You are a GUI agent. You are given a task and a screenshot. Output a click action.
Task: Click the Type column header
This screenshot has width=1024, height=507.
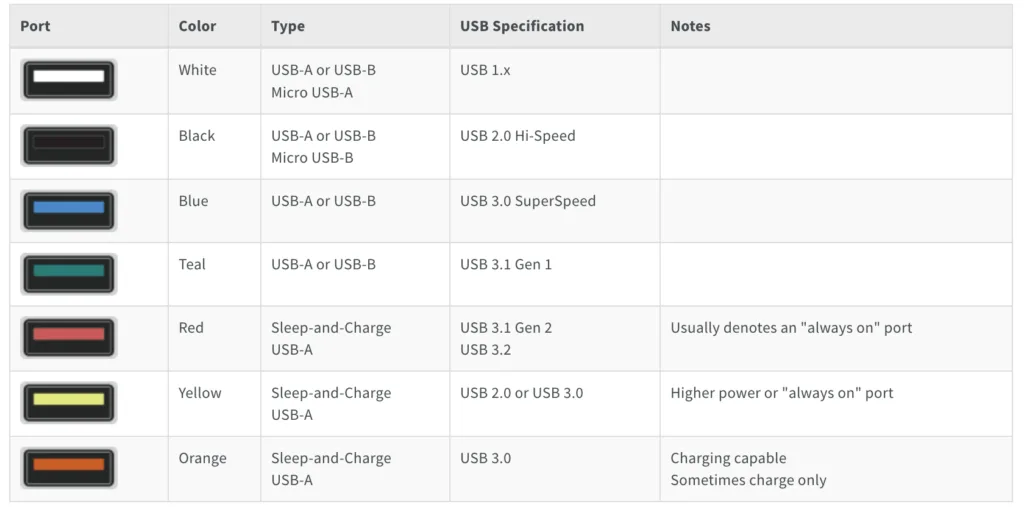click(x=288, y=26)
